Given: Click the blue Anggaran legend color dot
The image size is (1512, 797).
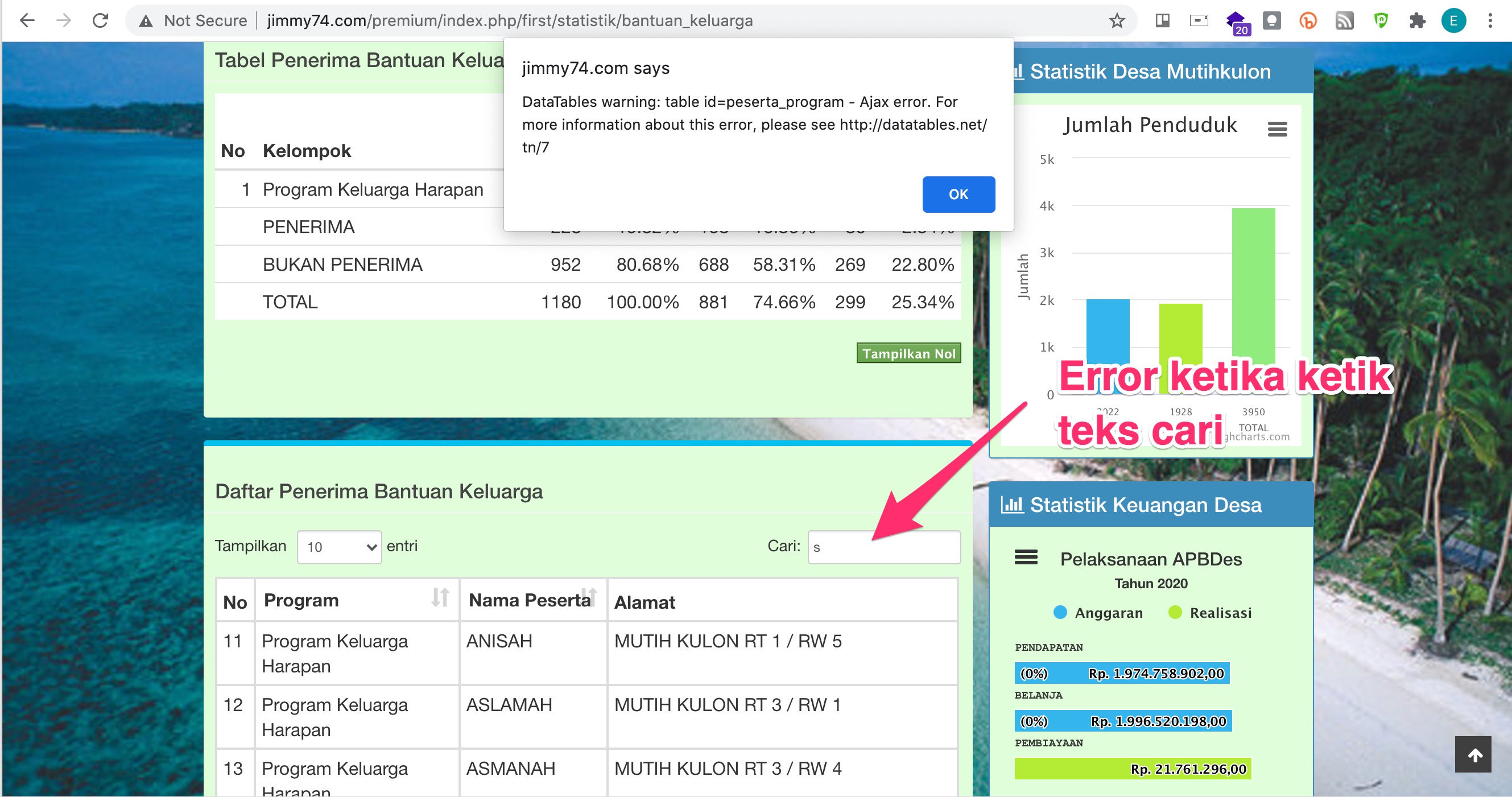Looking at the screenshot, I should pos(1060,613).
